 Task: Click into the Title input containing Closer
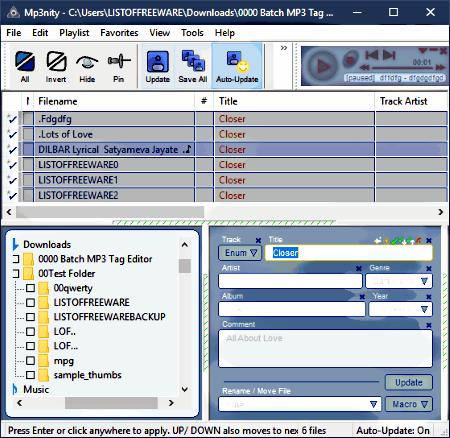pos(349,253)
